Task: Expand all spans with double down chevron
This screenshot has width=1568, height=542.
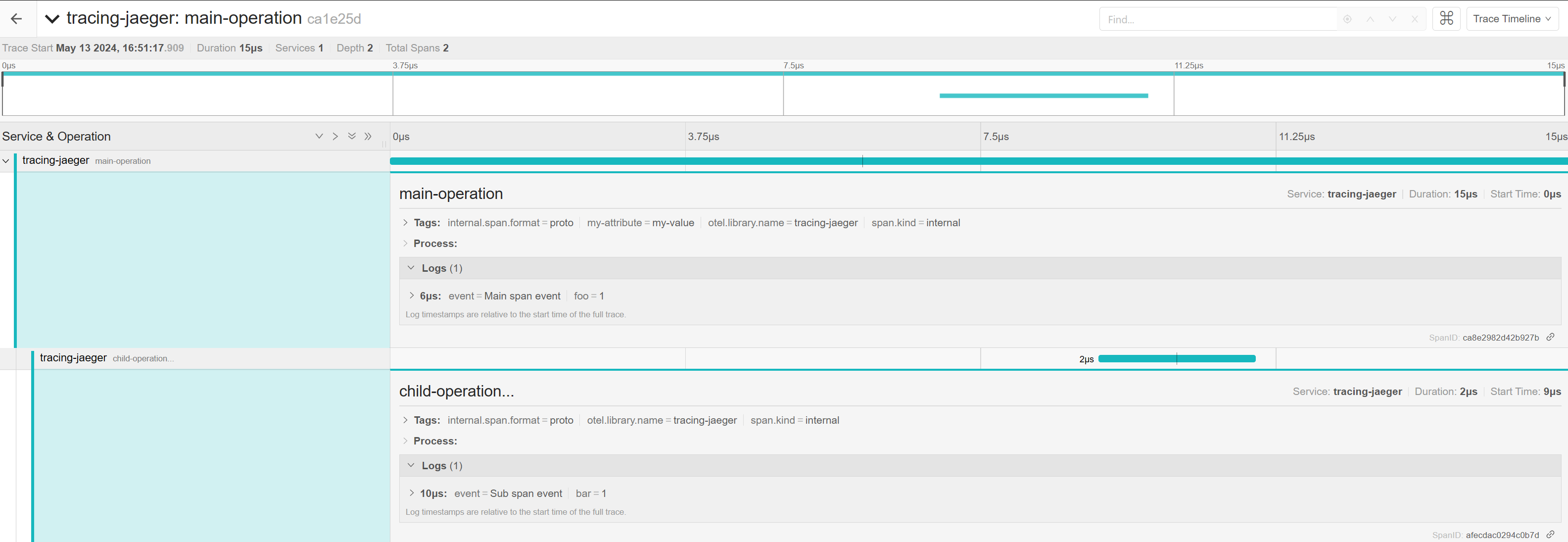Action: pos(352,137)
